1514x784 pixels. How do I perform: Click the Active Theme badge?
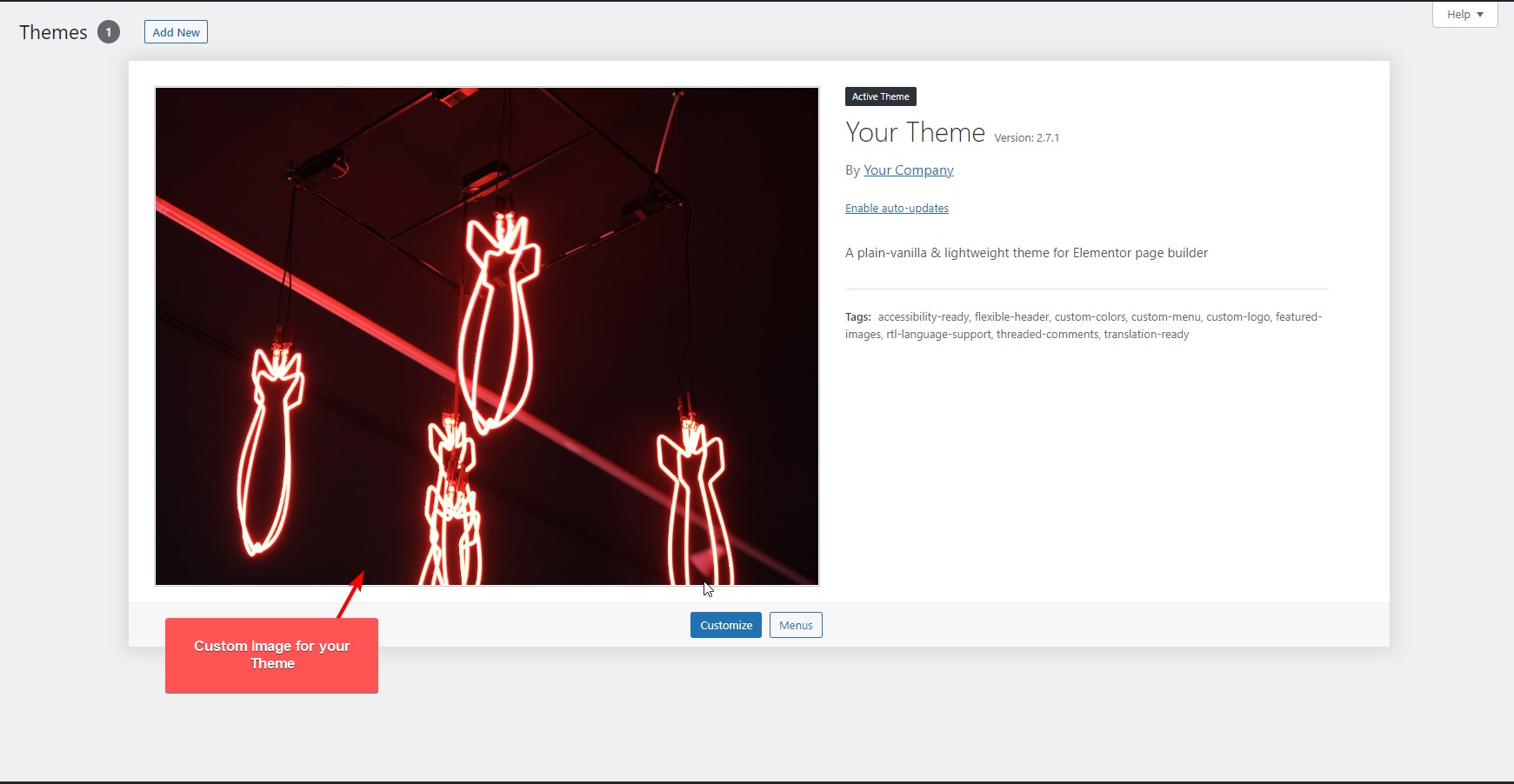pyautogui.click(x=880, y=96)
